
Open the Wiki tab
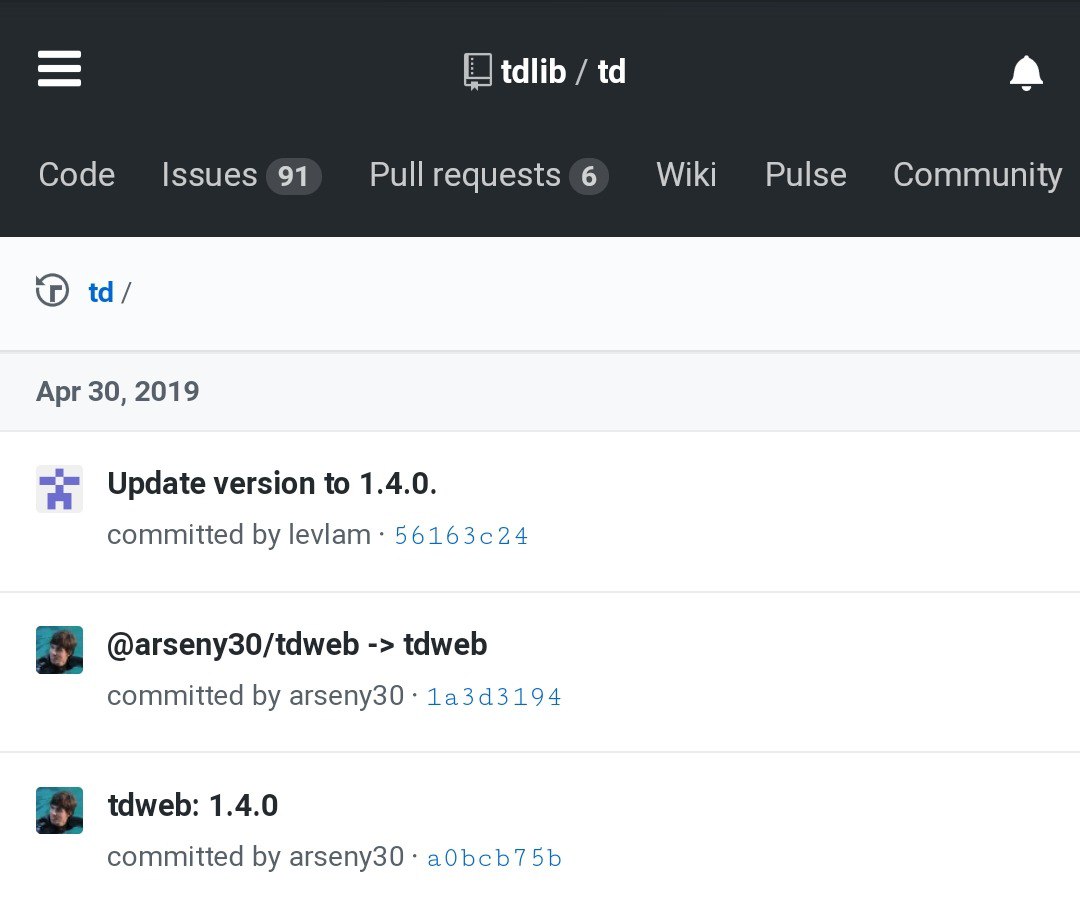click(x=686, y=175)
